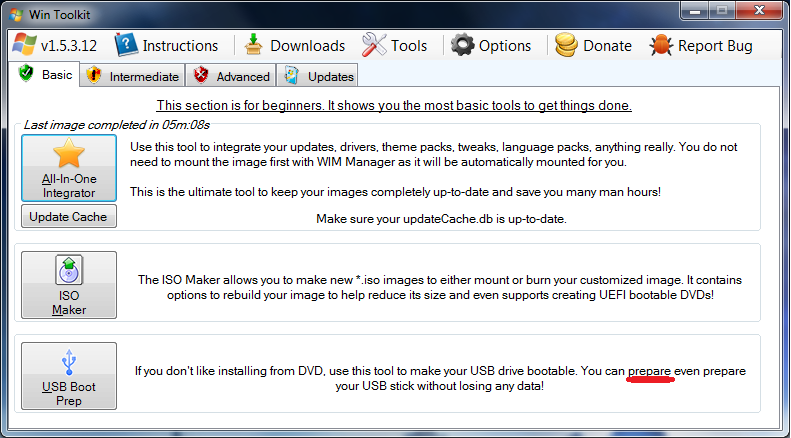Click the Tools wrench screwdriver icon

(x=374, y=45)
